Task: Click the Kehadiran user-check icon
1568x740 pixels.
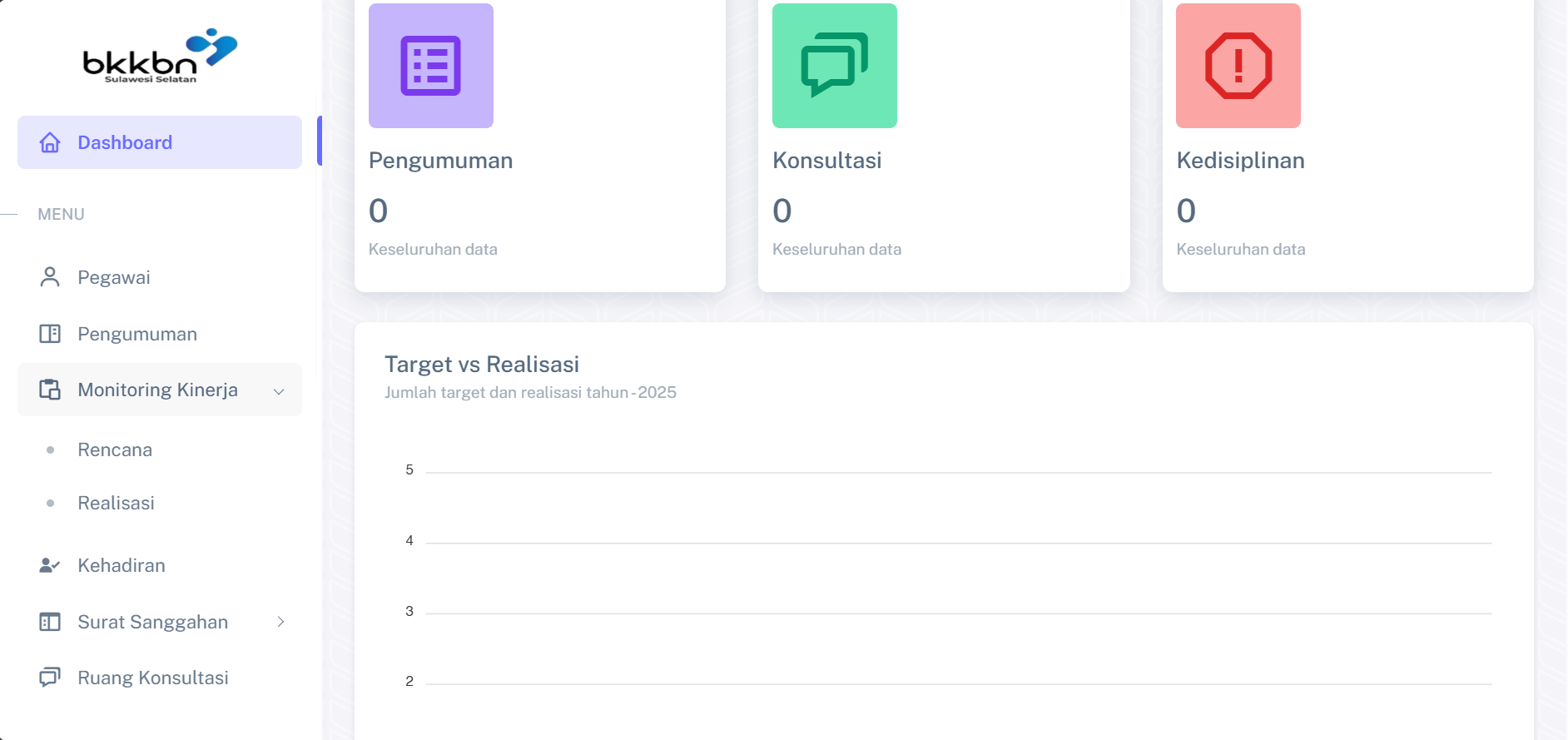Action: point(50,565)
